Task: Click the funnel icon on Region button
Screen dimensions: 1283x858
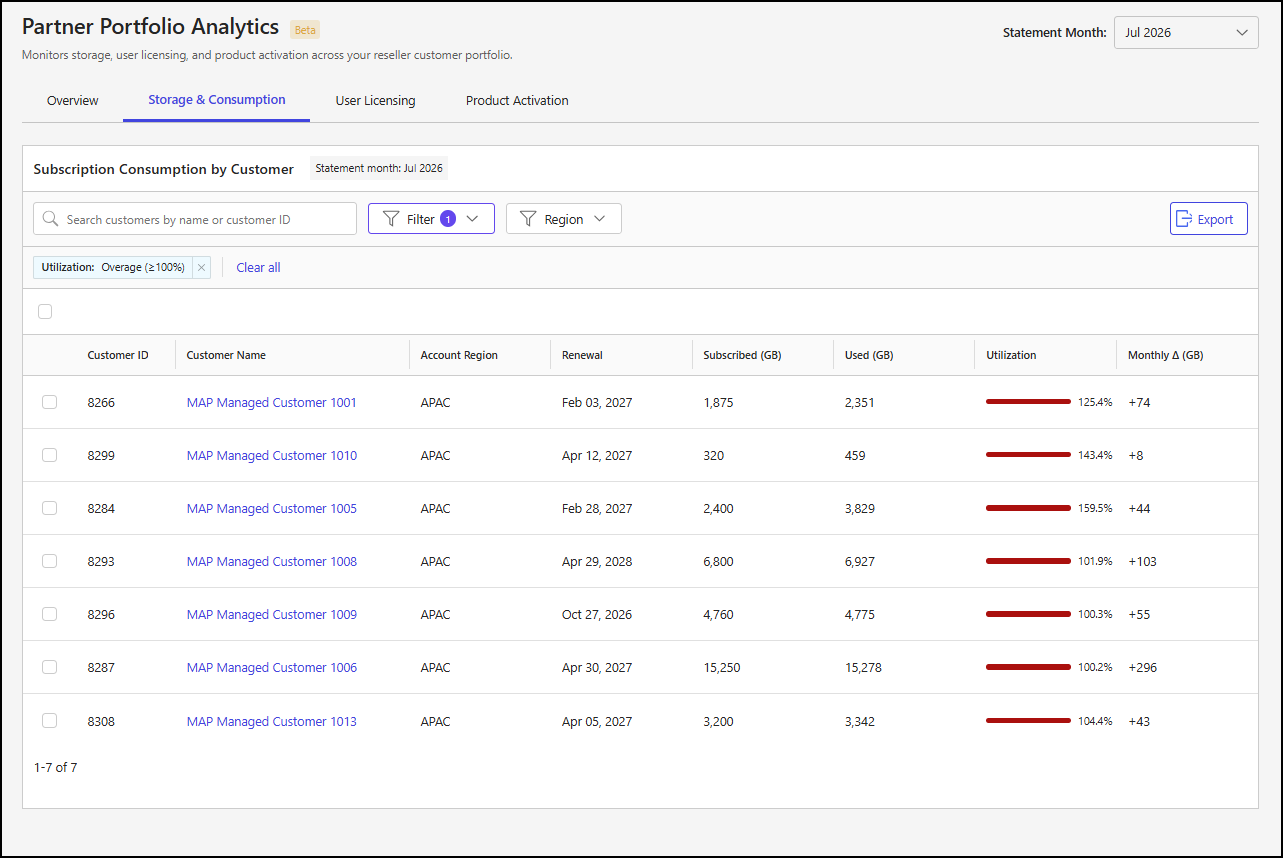Action: tap(528, 219)
